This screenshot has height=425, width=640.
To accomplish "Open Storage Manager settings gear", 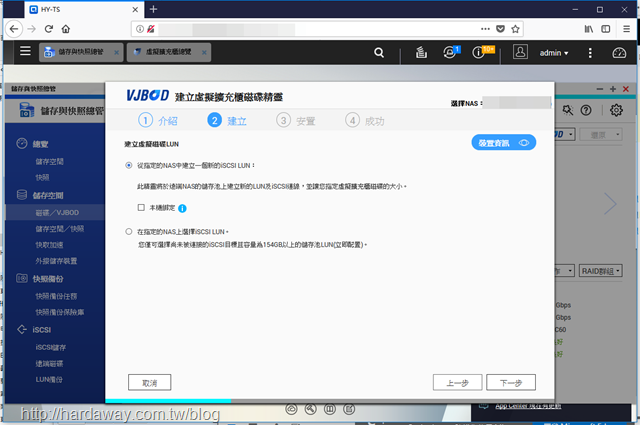I will coord(616,110).
